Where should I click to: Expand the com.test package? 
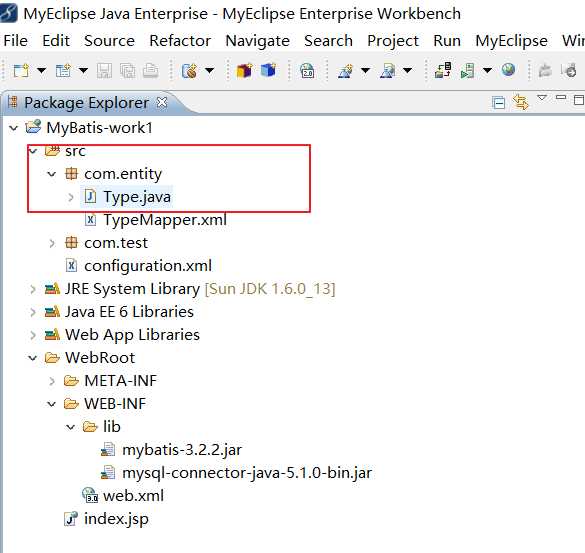pos(52,243)
